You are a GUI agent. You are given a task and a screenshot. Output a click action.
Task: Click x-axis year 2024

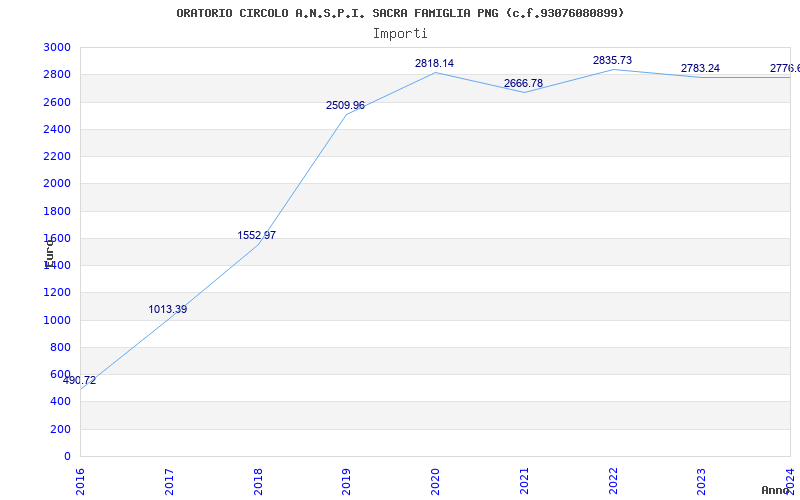pos(790,482)
